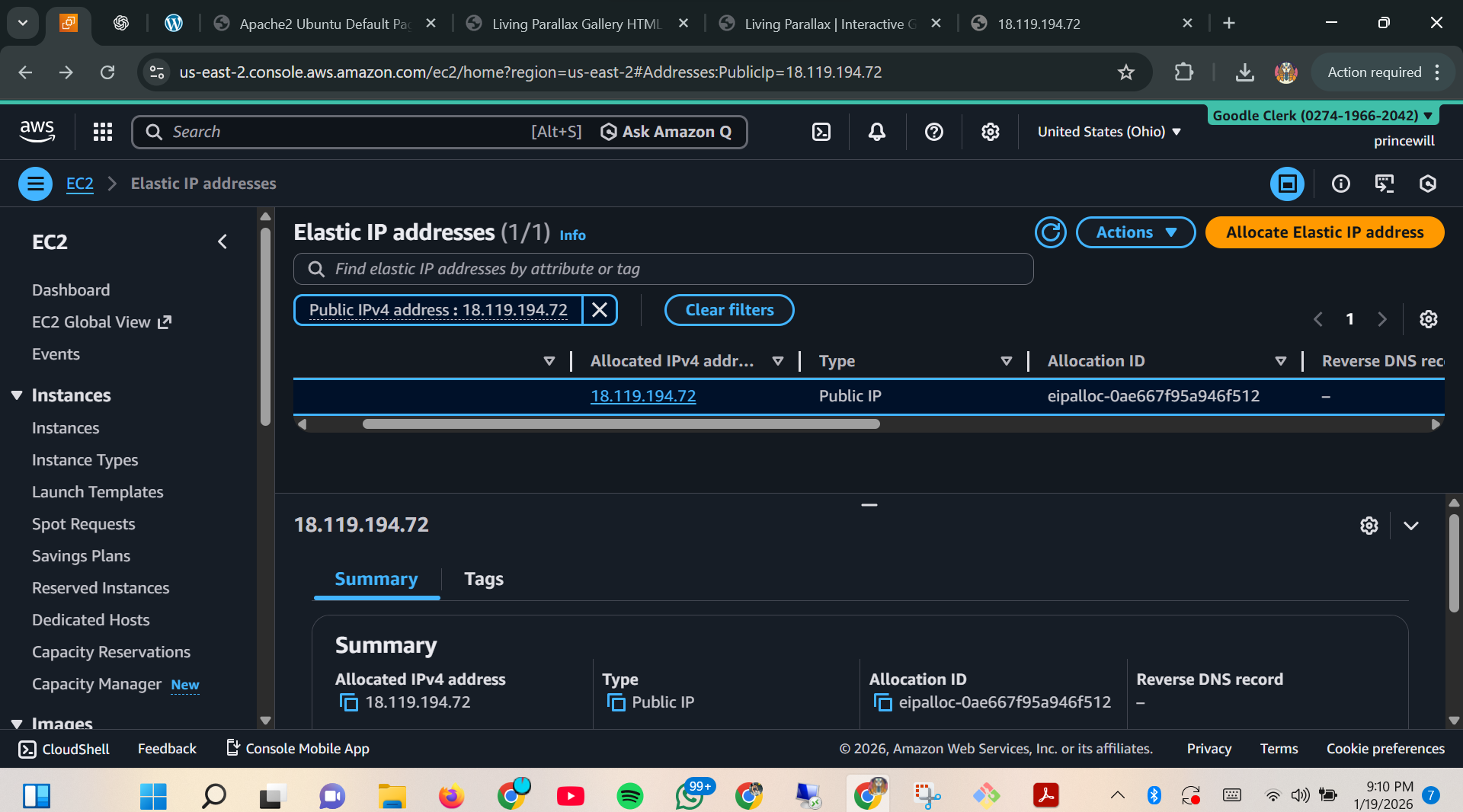Copy the allocated IPv4 address 18.119.194.72
This screenshot has width=1463, height=812.
(x=348, y=702)
